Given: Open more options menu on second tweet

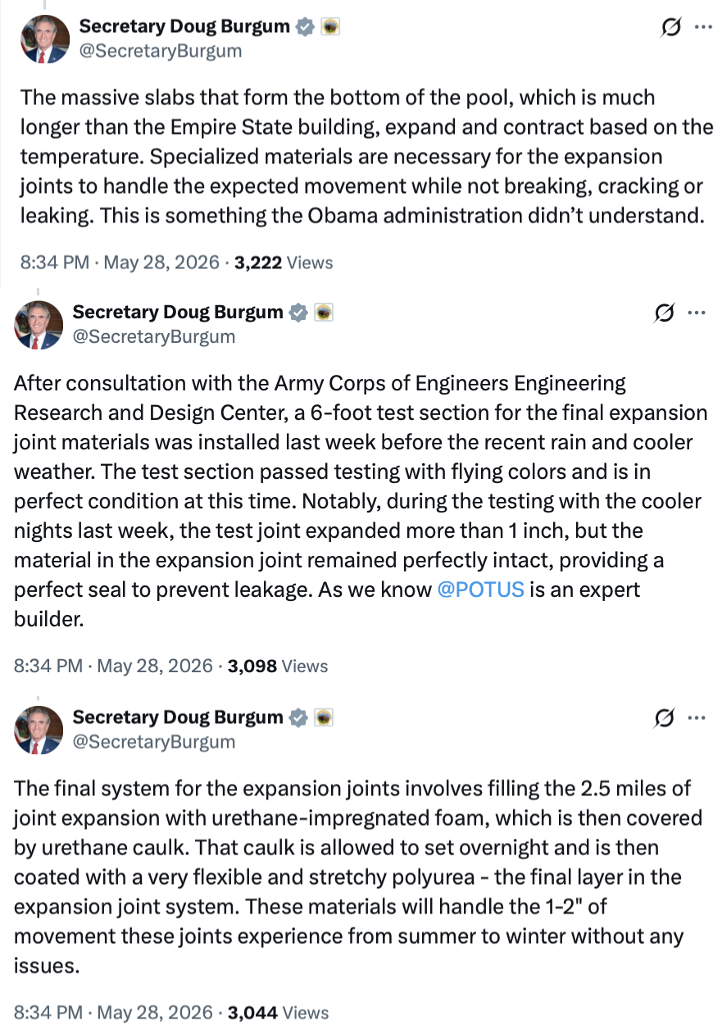Looking at the screenshot, I should click(x=697, y=313).
